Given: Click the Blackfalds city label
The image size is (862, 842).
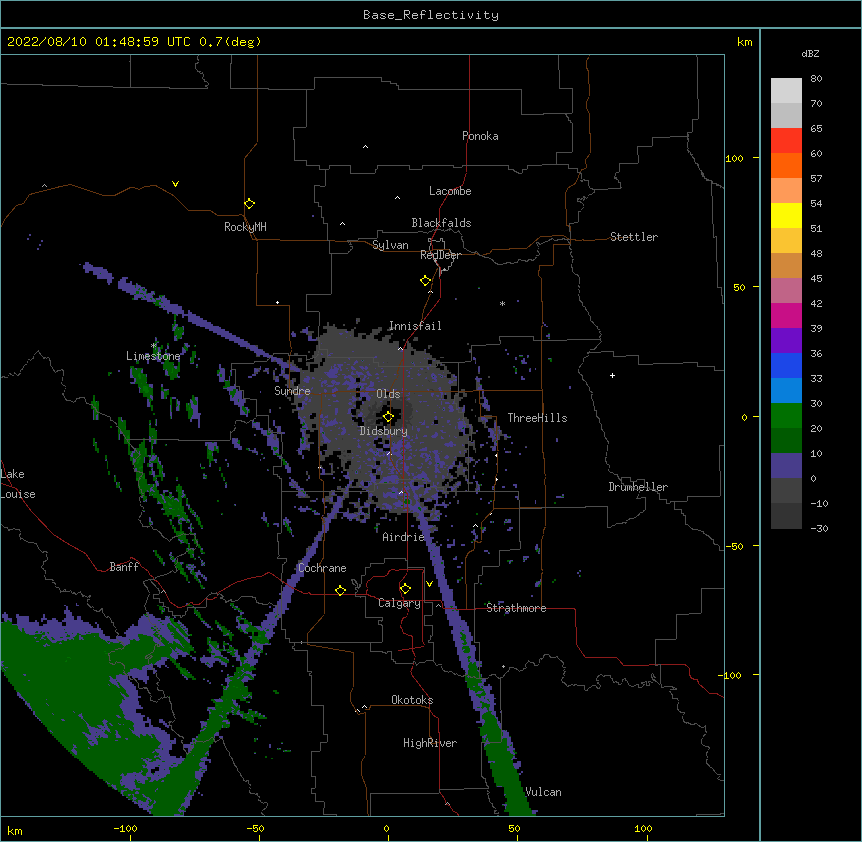Looking at the screenshot, I should (x=441, y=223).
